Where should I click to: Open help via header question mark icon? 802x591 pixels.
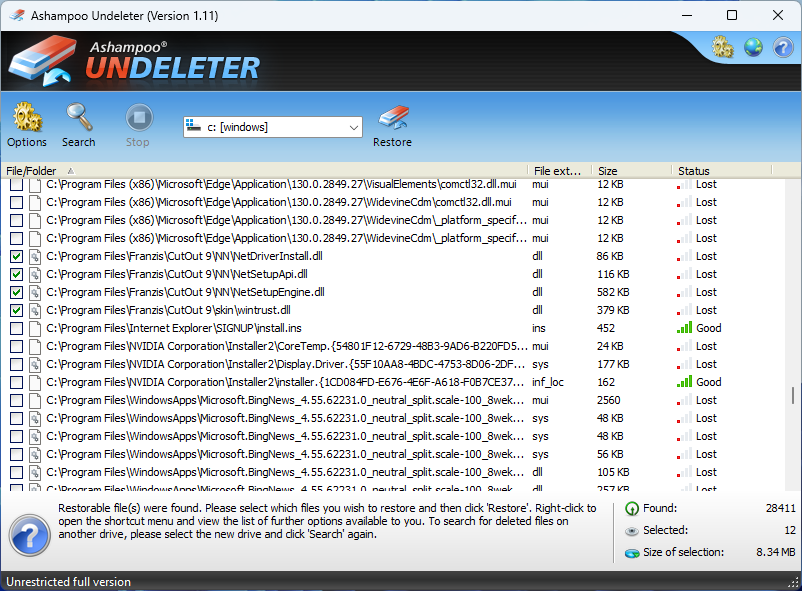pyautogui.click(x=783, y=47)
